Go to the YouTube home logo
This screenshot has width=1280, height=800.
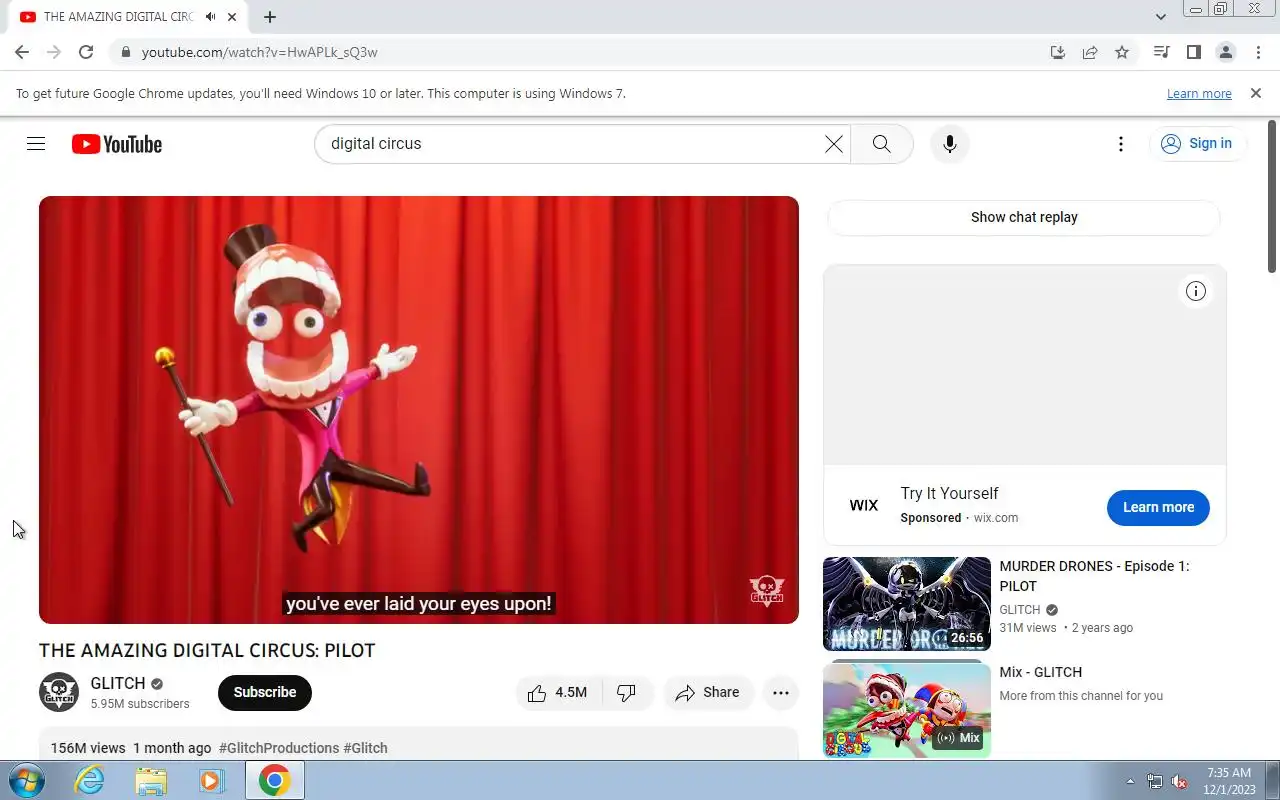(x=117, y=144)
